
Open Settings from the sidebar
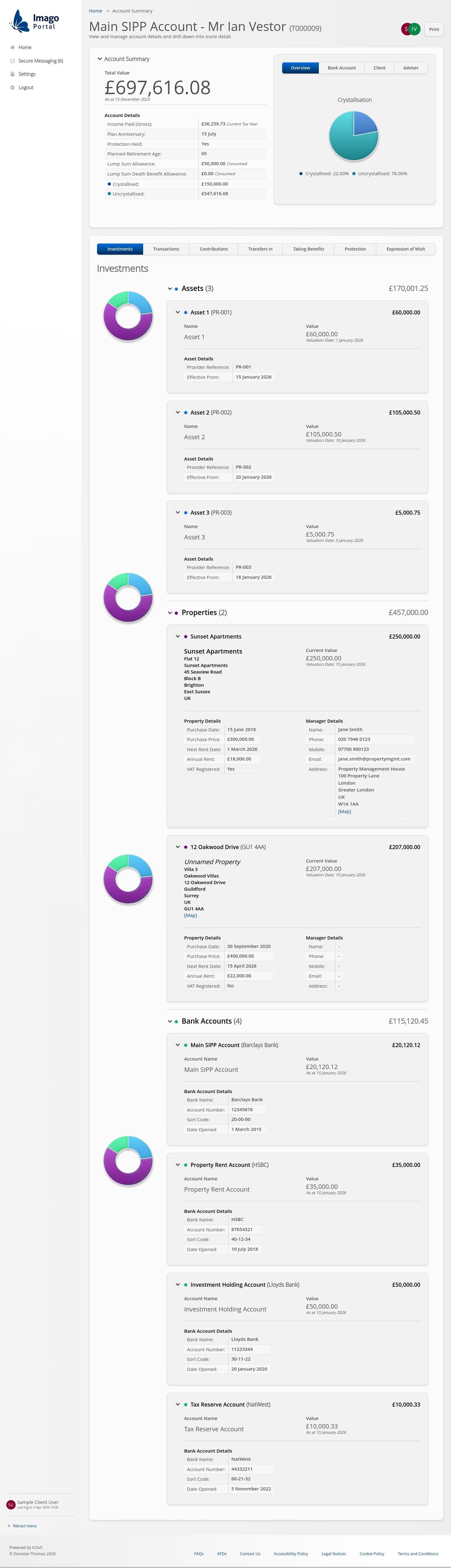[x=27, y=74]
